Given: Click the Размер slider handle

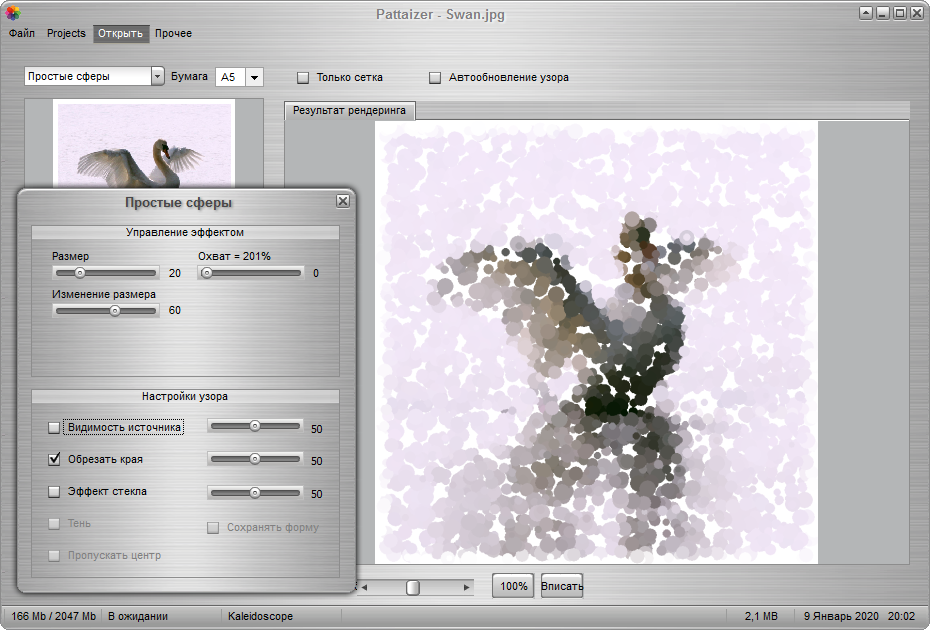Looking at the screenshot, I should [x=79, y=273].
